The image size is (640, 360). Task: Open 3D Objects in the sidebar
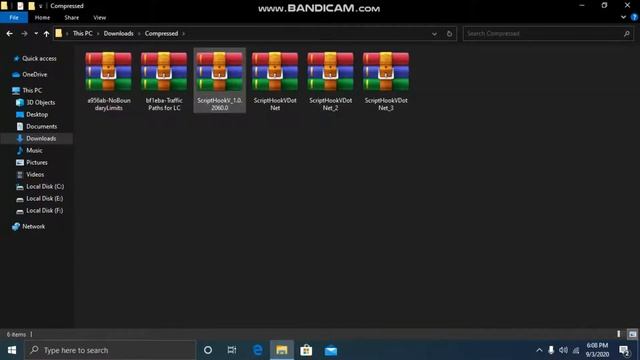[40, 102]
